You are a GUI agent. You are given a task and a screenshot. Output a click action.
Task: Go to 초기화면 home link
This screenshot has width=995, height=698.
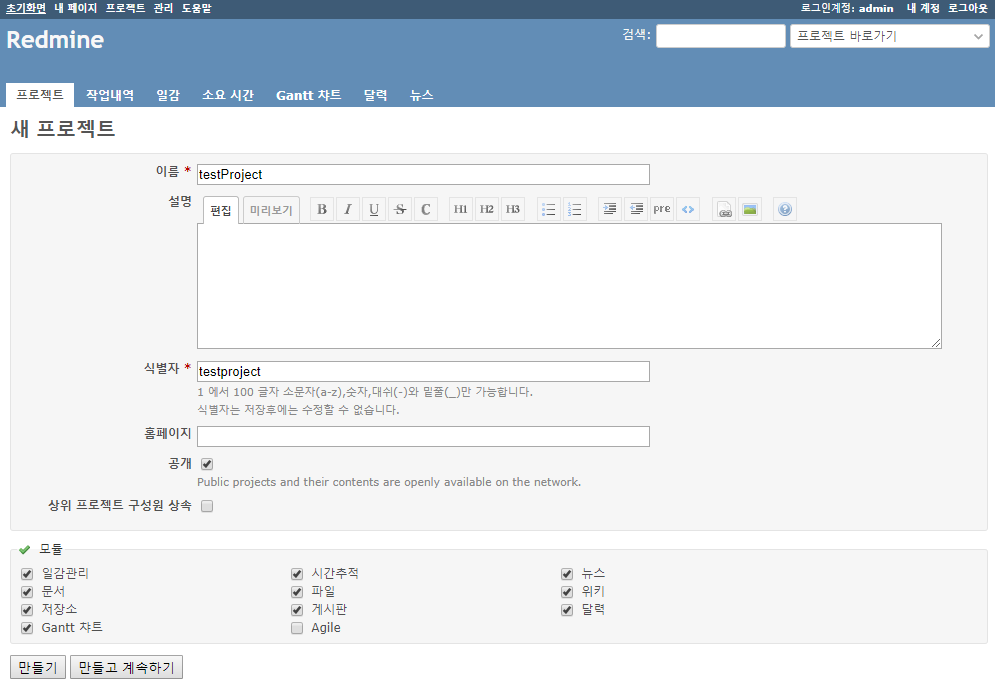pyautogui.click(x=26, y=8)
